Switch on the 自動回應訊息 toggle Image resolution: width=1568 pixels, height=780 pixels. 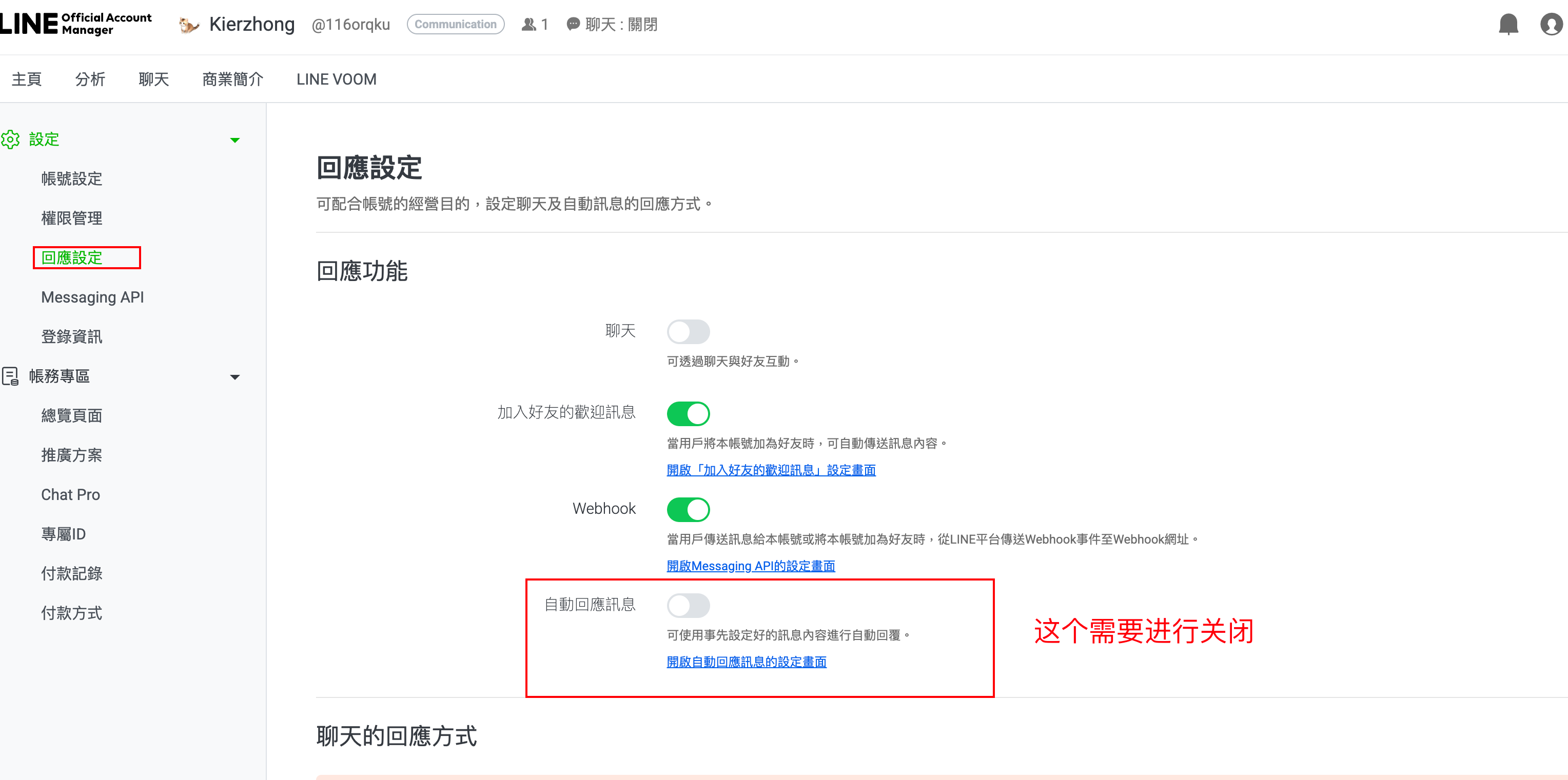click(688, 605)
